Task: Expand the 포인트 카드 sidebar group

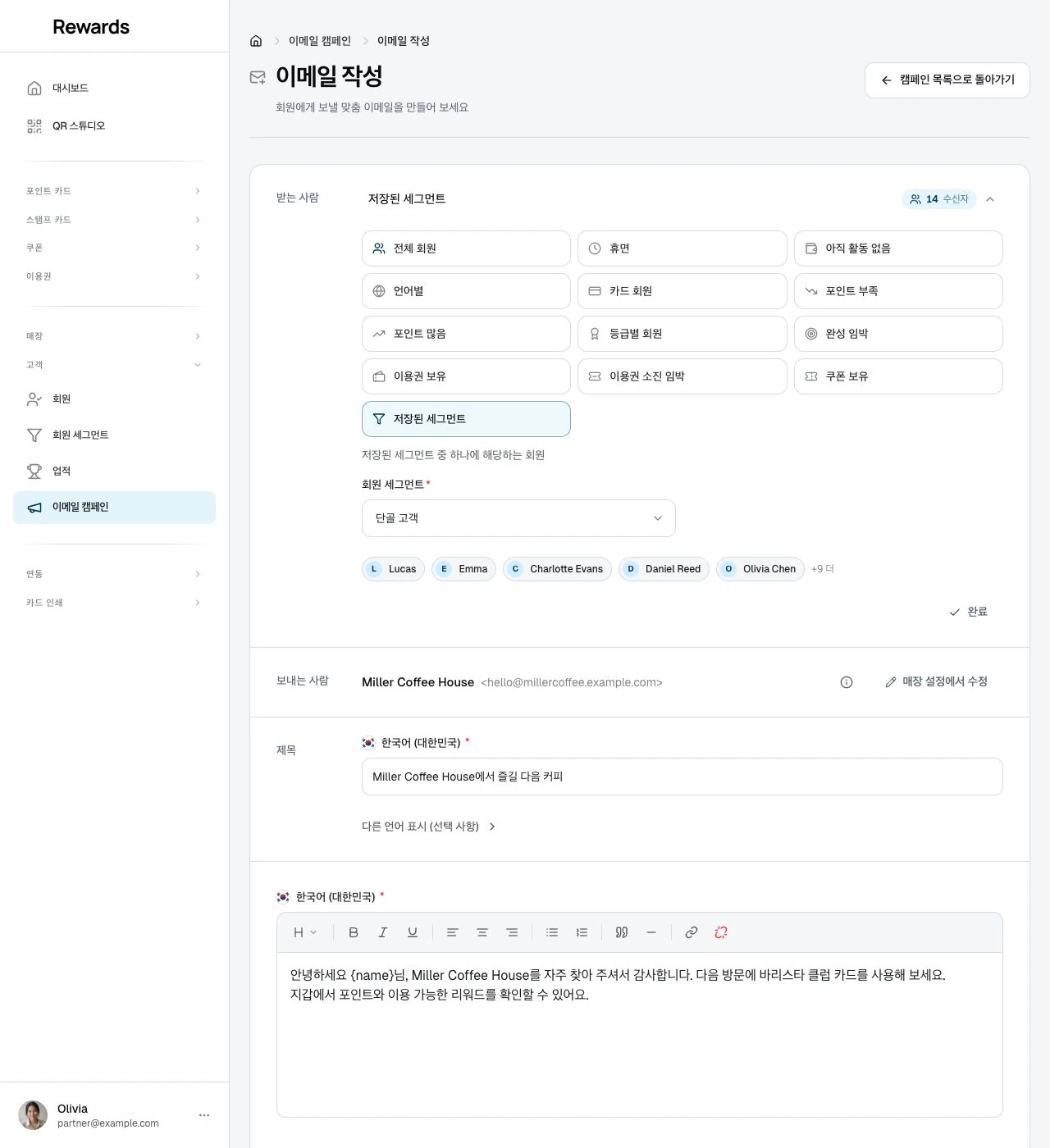Action: click(114, 191)
